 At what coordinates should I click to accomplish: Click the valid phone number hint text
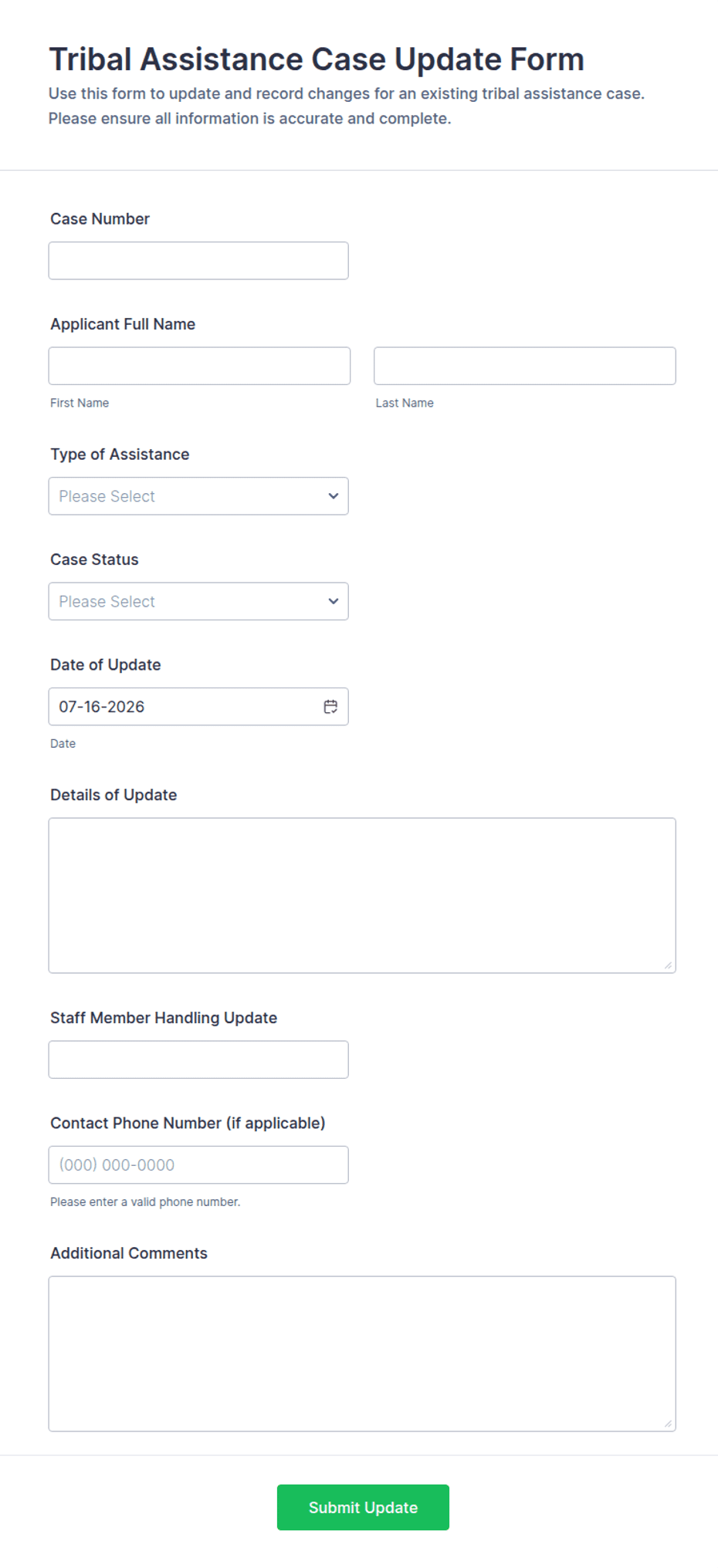145,1201
